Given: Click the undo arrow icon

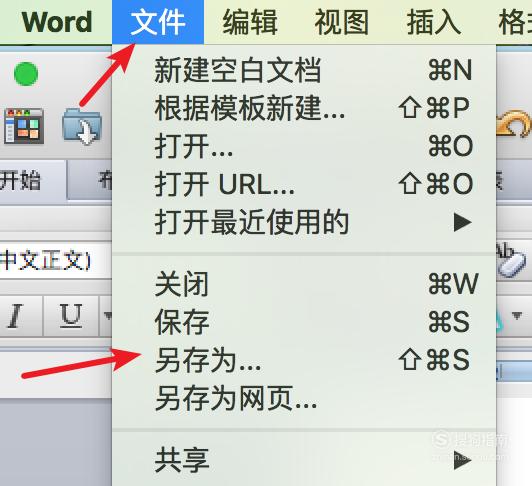Looking at the screenshot, I should [513, 124].
